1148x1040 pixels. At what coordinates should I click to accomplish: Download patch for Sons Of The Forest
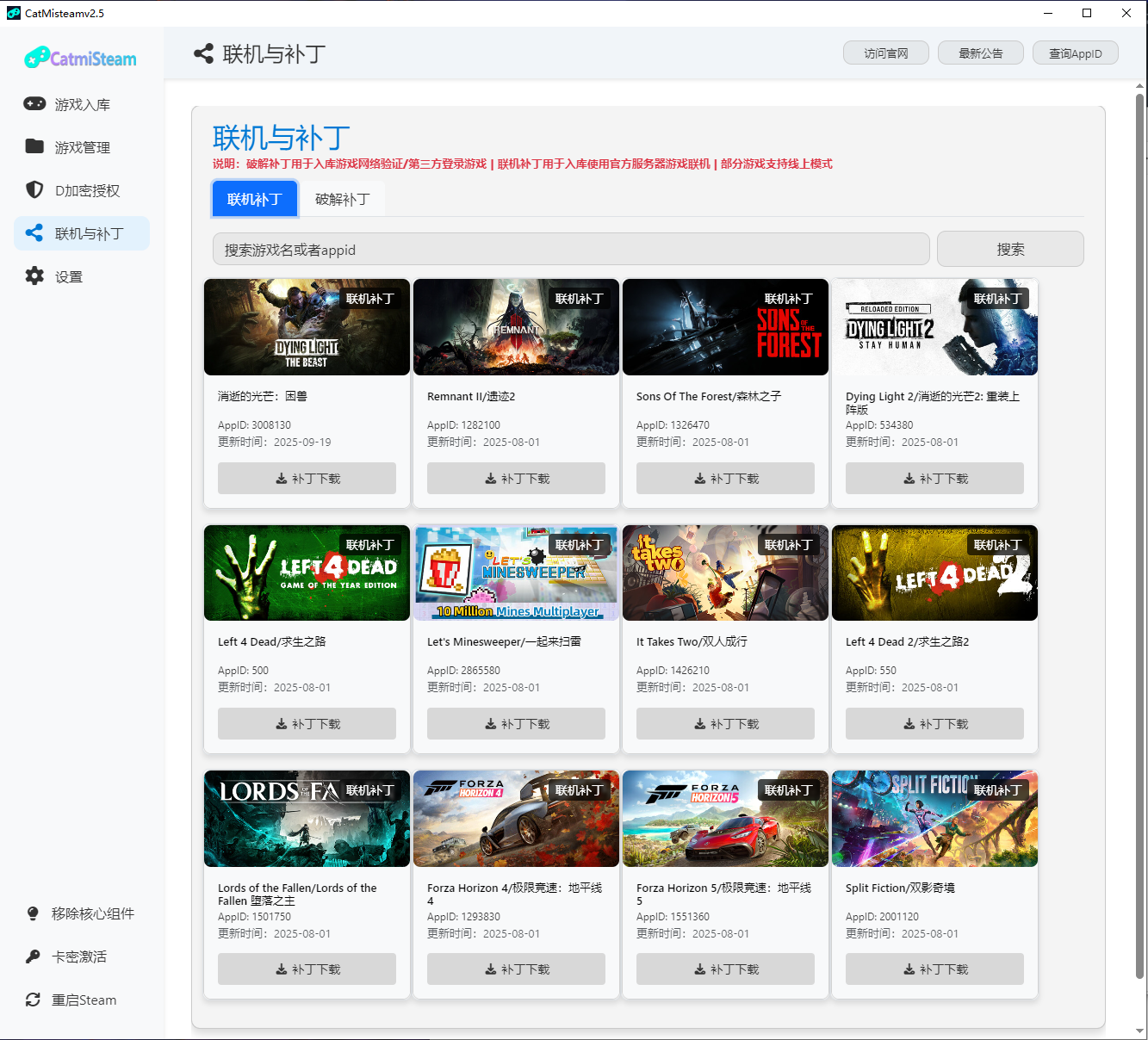coord(725,478)
